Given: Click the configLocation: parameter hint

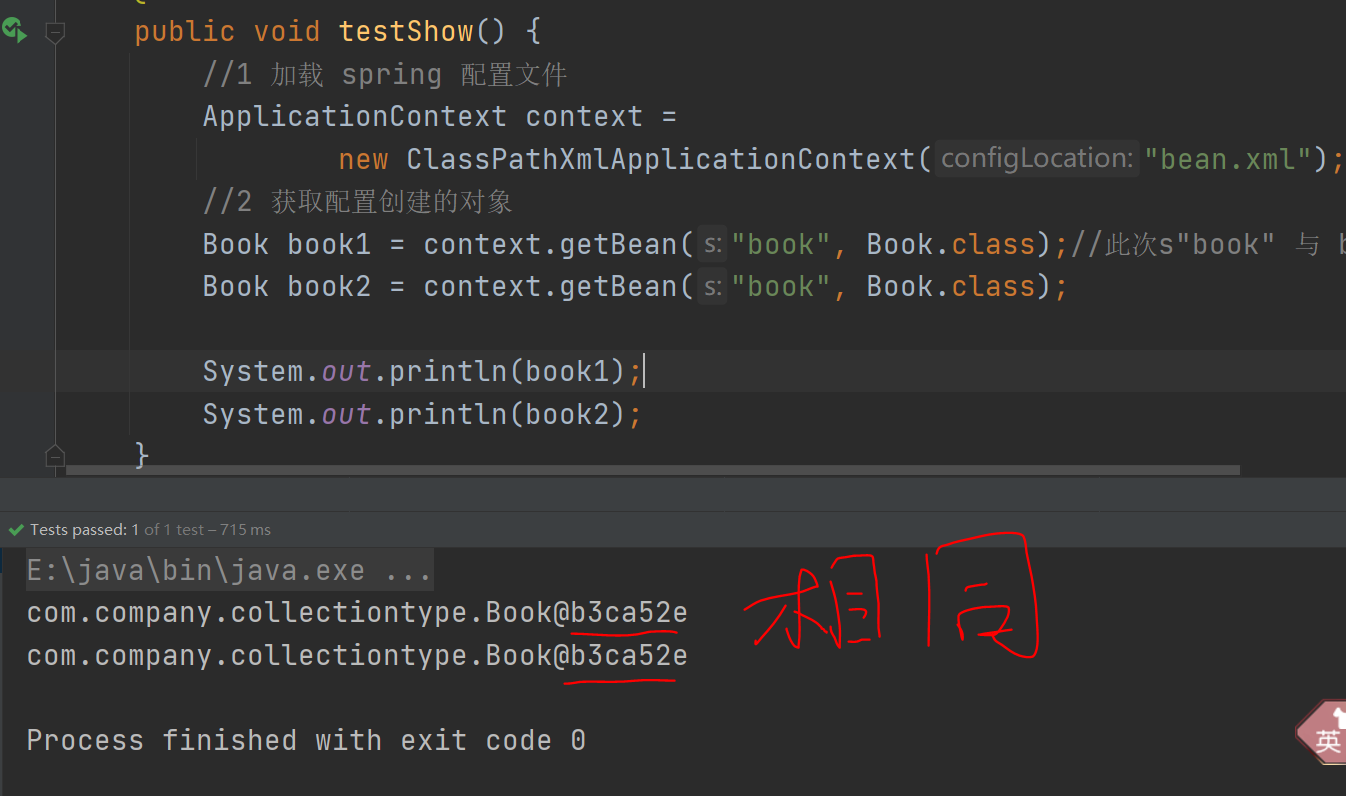Looking at the screenshot, I should 1037,158.
